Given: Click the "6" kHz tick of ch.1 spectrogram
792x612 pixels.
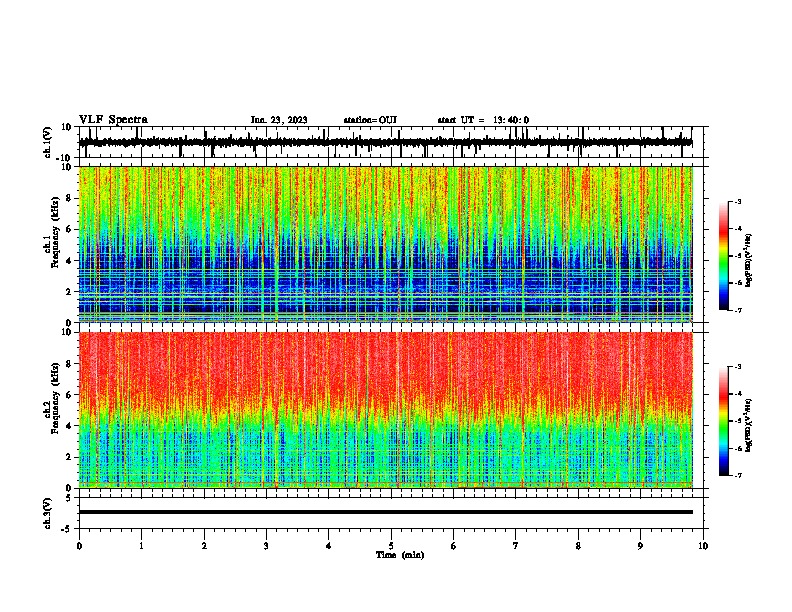Looking at the screenshot, I should coord(69,229).
